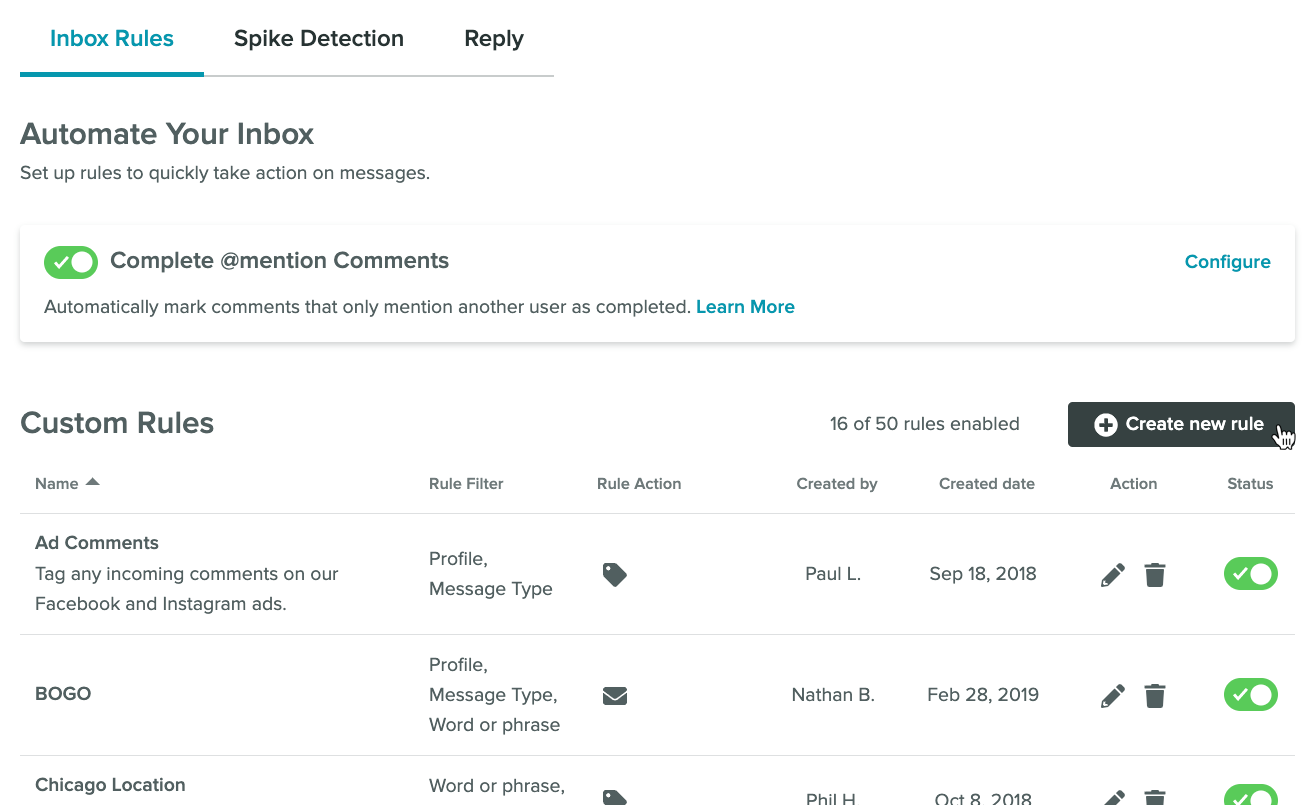Click Configure for @mention comments
The image size is (1310, 805).
coord(1227,261)
